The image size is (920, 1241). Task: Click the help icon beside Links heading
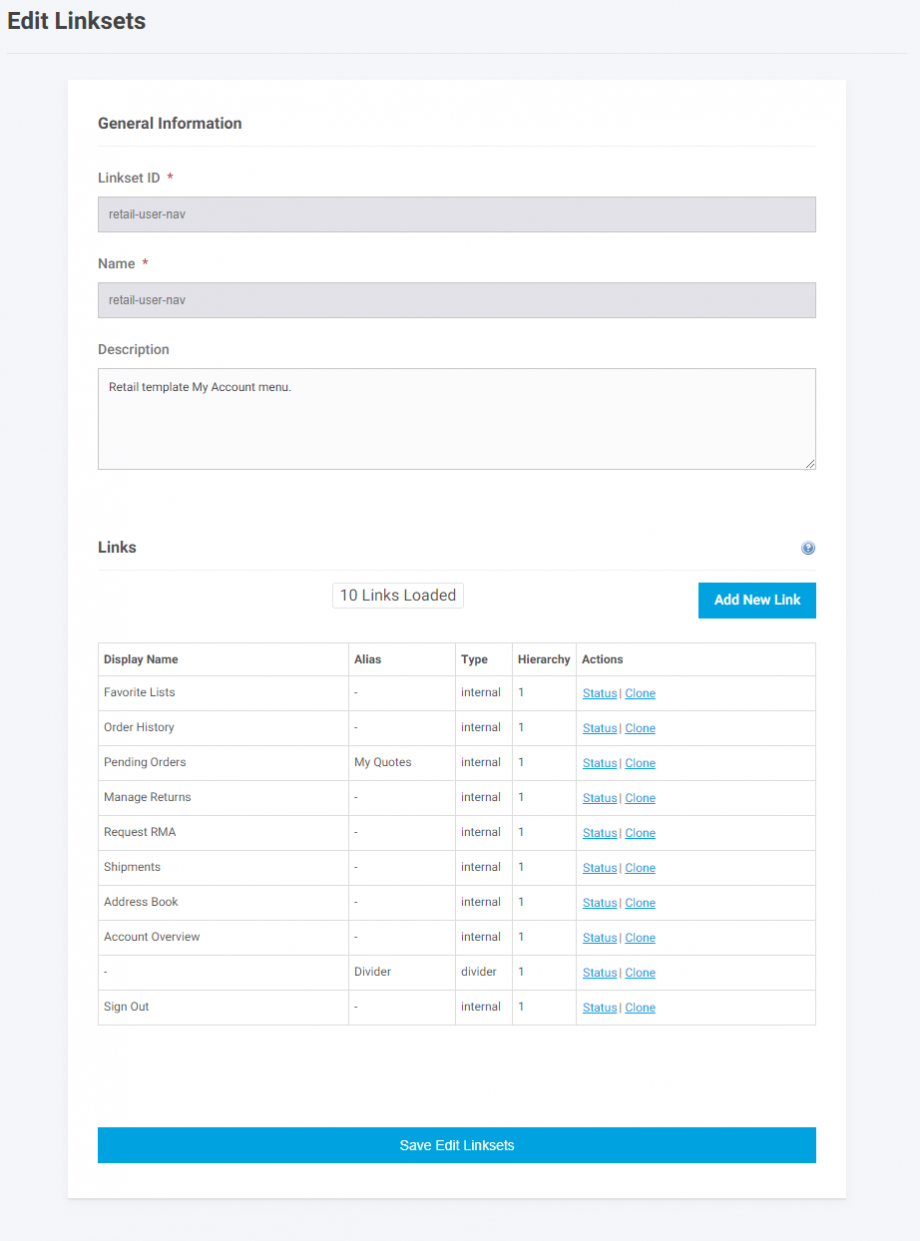(x=808, y=548)
